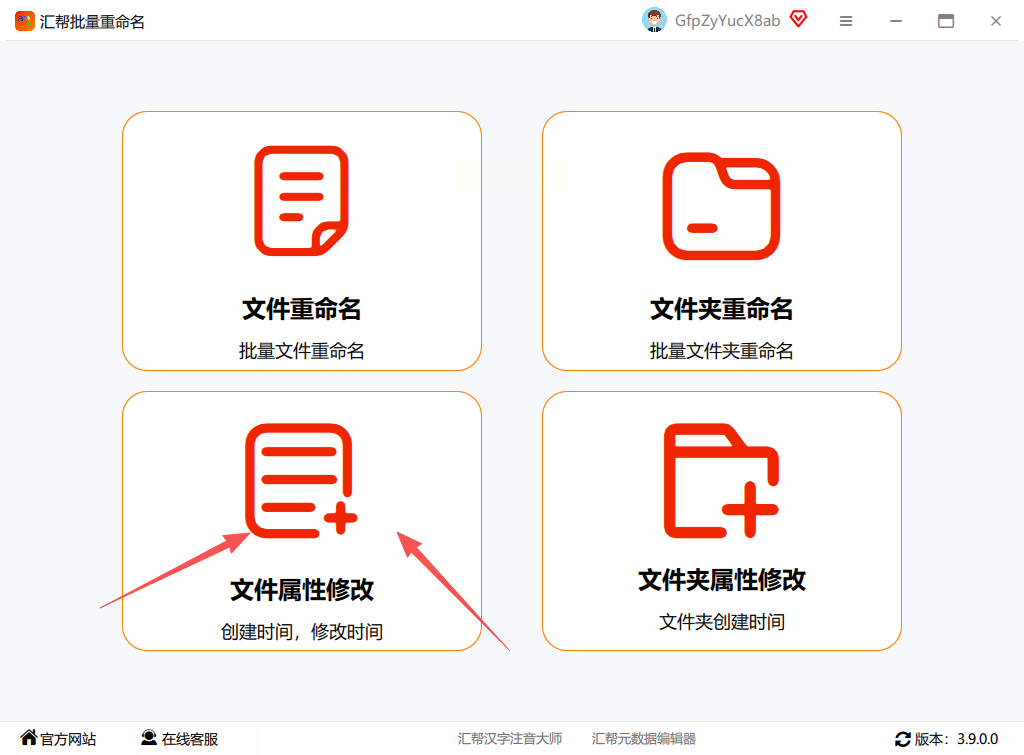
Task: Click the version number 3.9.0.0
Action: (978, 739)
